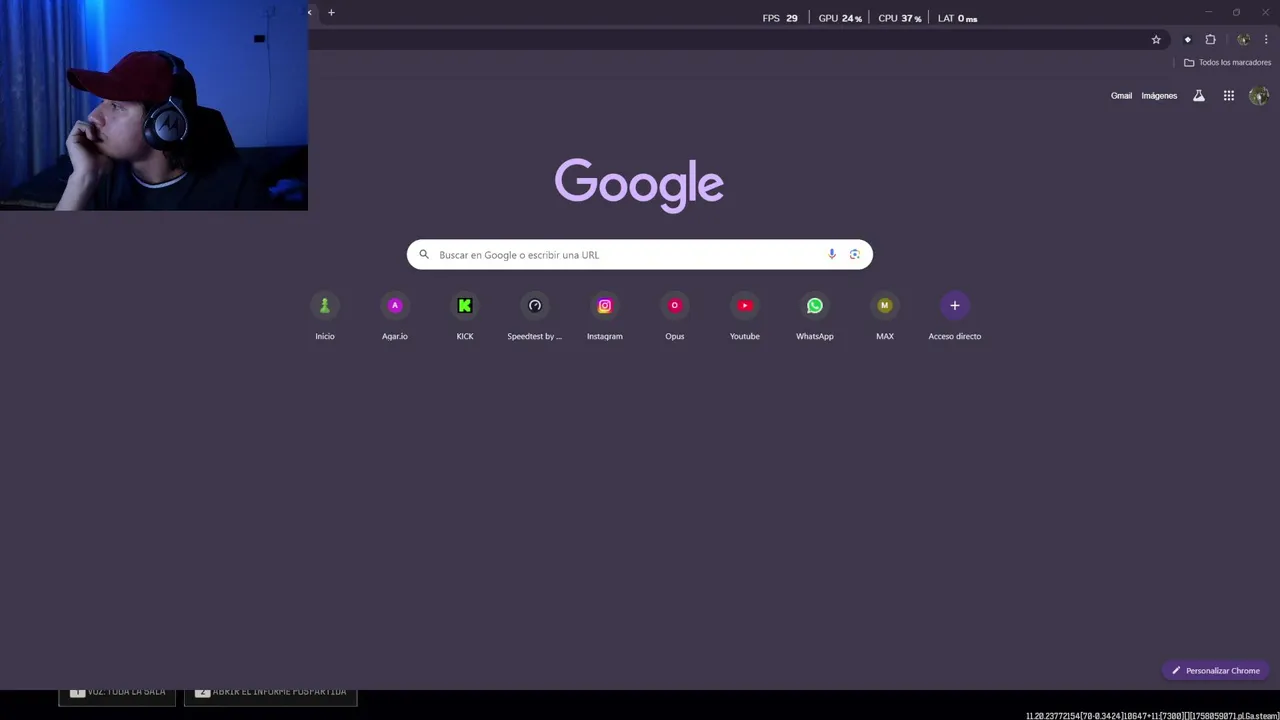Click the CPU 37% overlay readout
Viewport: 1280px width, 720px height.
pyautogui.click(x=899, y=18)
